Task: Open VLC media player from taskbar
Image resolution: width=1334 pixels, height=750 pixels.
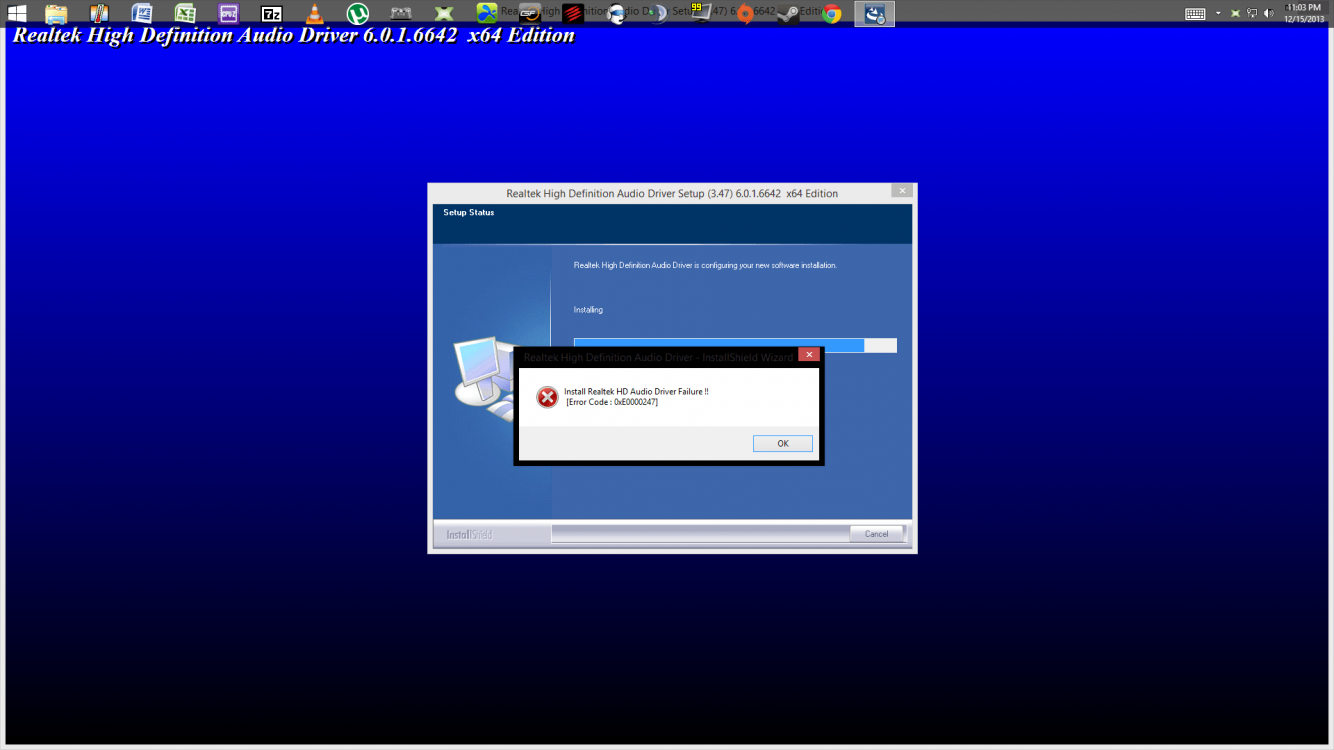Action: tap(314, 13)
